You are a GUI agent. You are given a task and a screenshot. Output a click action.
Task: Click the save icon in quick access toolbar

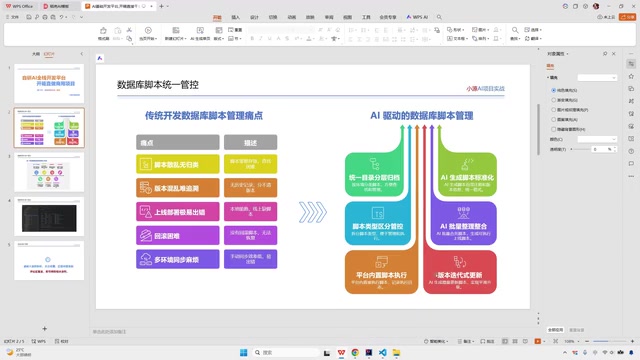[x=29, y=17]
